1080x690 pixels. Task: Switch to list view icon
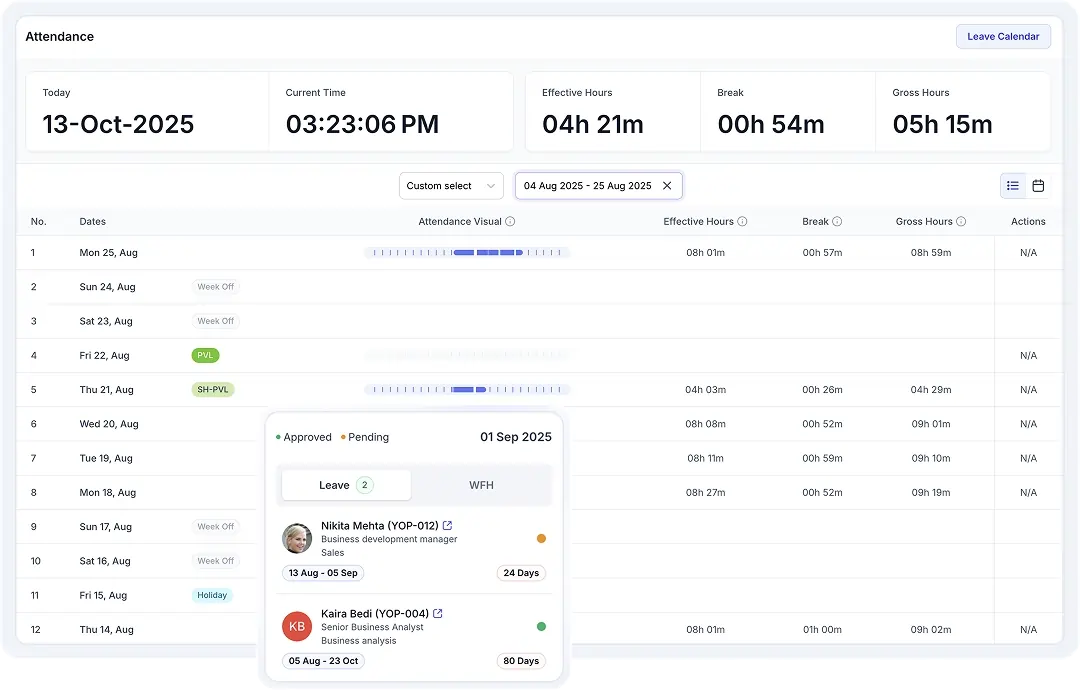[1013, 186]
